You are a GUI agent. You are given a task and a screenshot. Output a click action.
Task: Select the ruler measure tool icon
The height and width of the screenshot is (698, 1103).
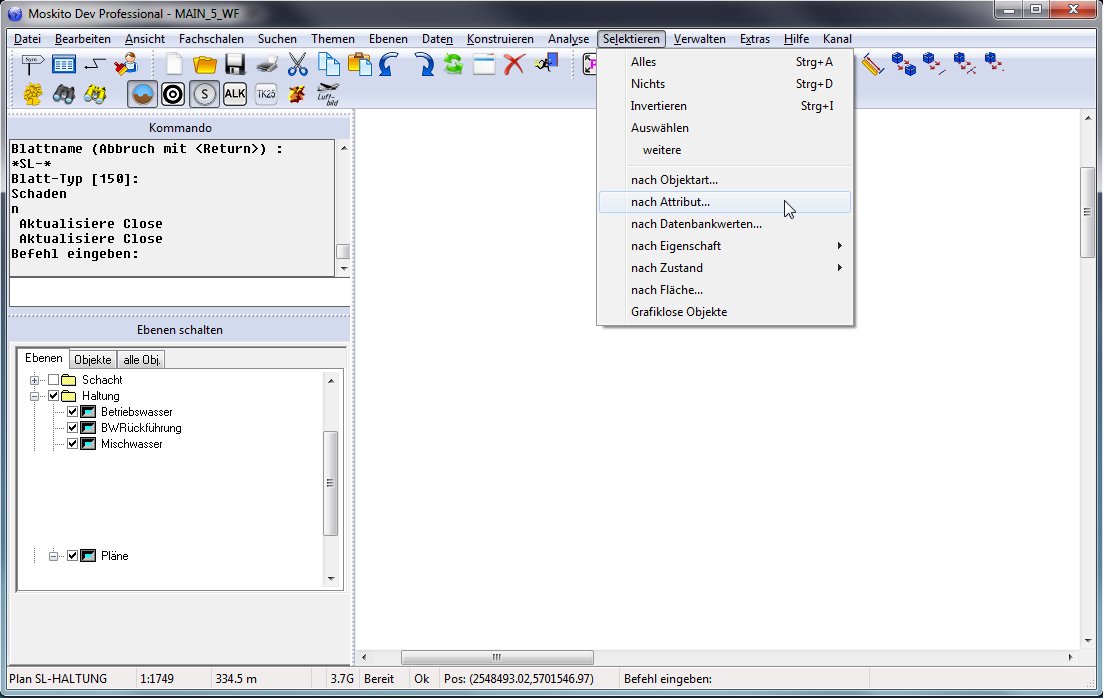tap(872, 65)
